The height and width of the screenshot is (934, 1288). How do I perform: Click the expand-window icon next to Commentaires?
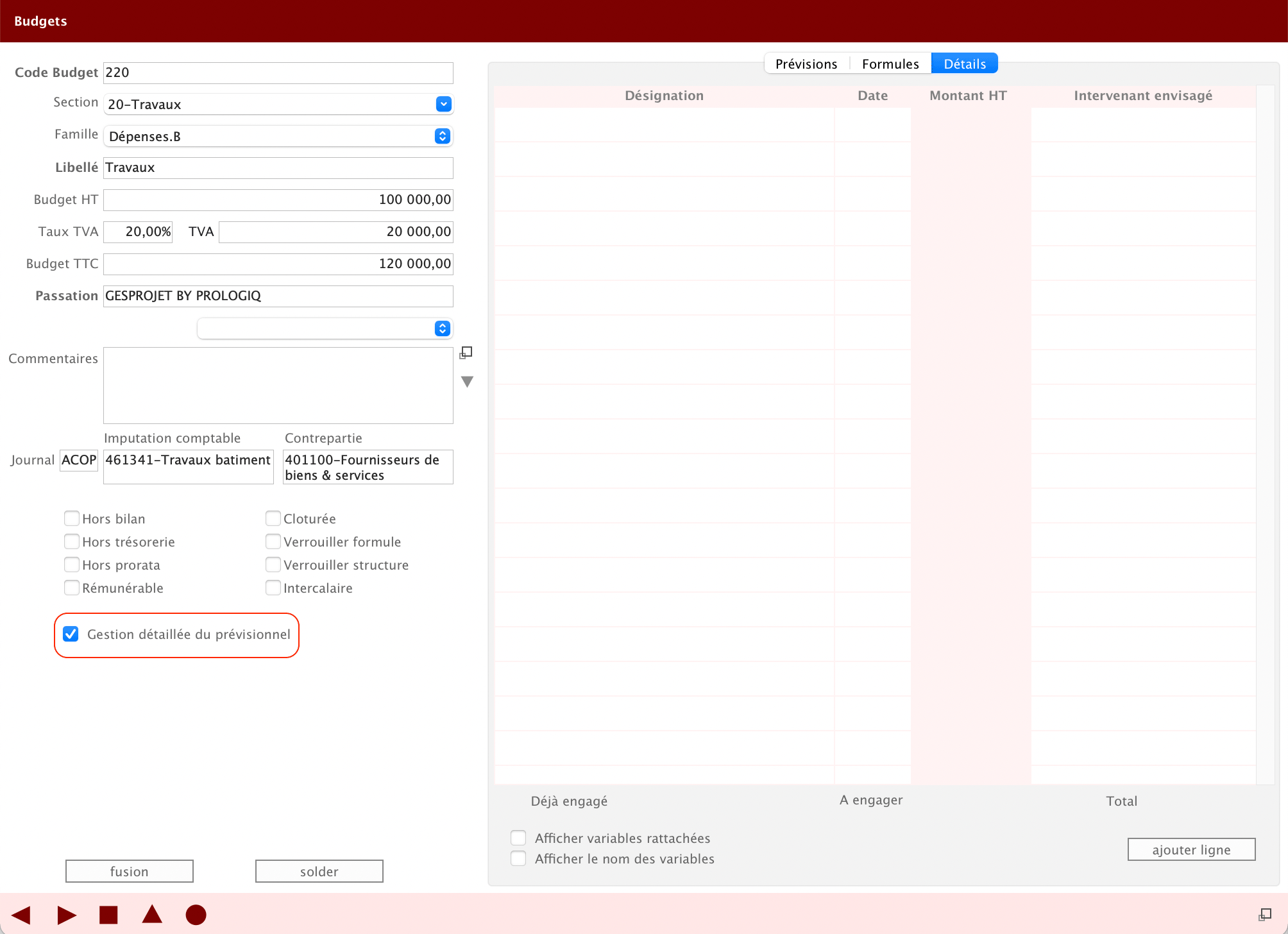(466, 353)
